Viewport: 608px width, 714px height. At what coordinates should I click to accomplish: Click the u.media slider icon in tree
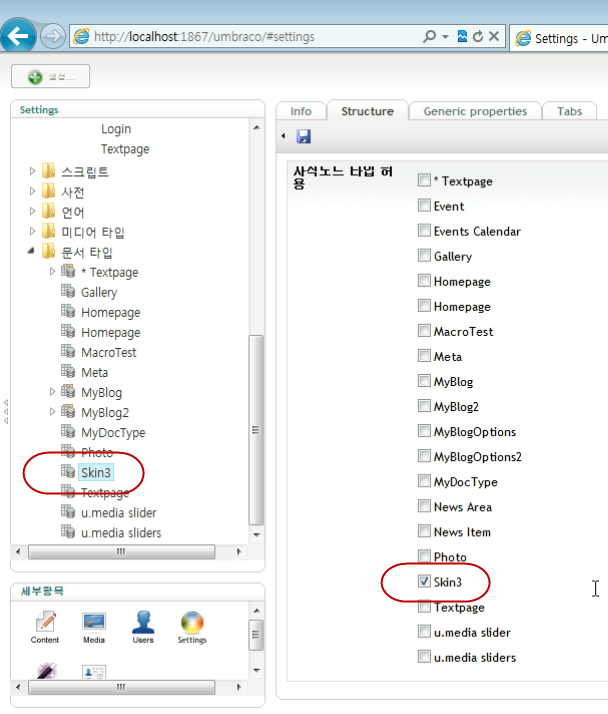[x=68, y=511]
